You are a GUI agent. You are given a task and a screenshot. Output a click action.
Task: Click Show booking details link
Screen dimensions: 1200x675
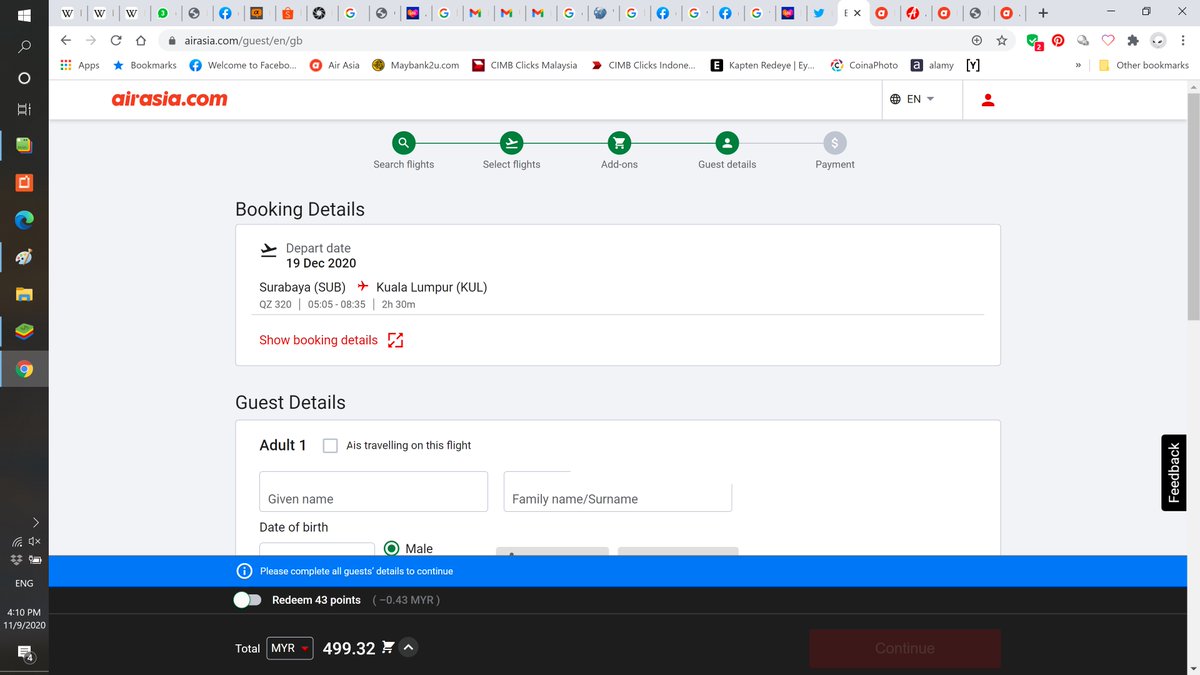318,340
